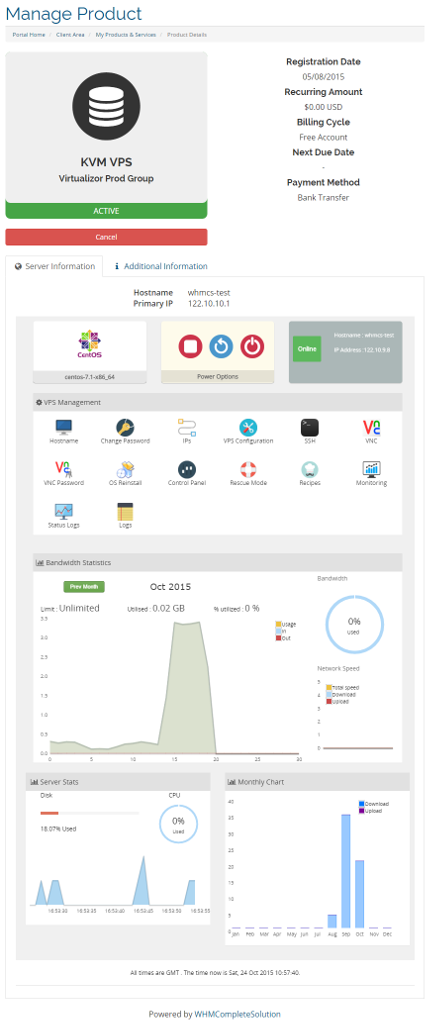Open the Recipes icon

coord(309,470)
